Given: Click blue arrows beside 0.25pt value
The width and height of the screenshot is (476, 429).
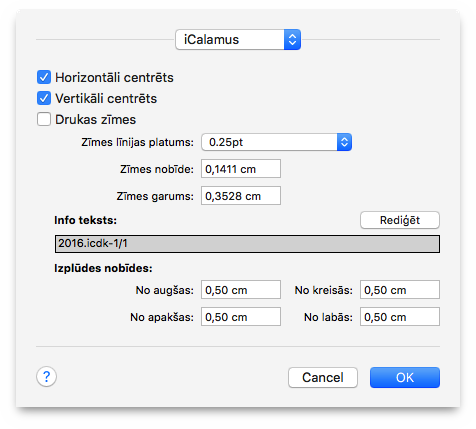Looking at the screenshot, I should pyautogui.click(x=344, y=142).
